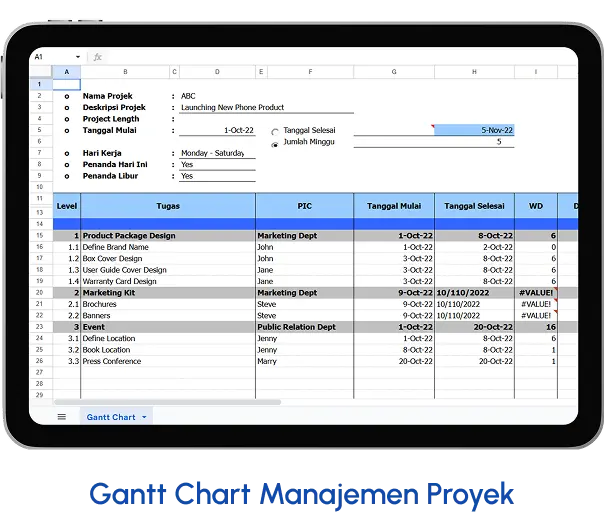Viewport: 604px width, 512px height.
Task: Click the Product Package Design task row
Action: click(130, 236)
